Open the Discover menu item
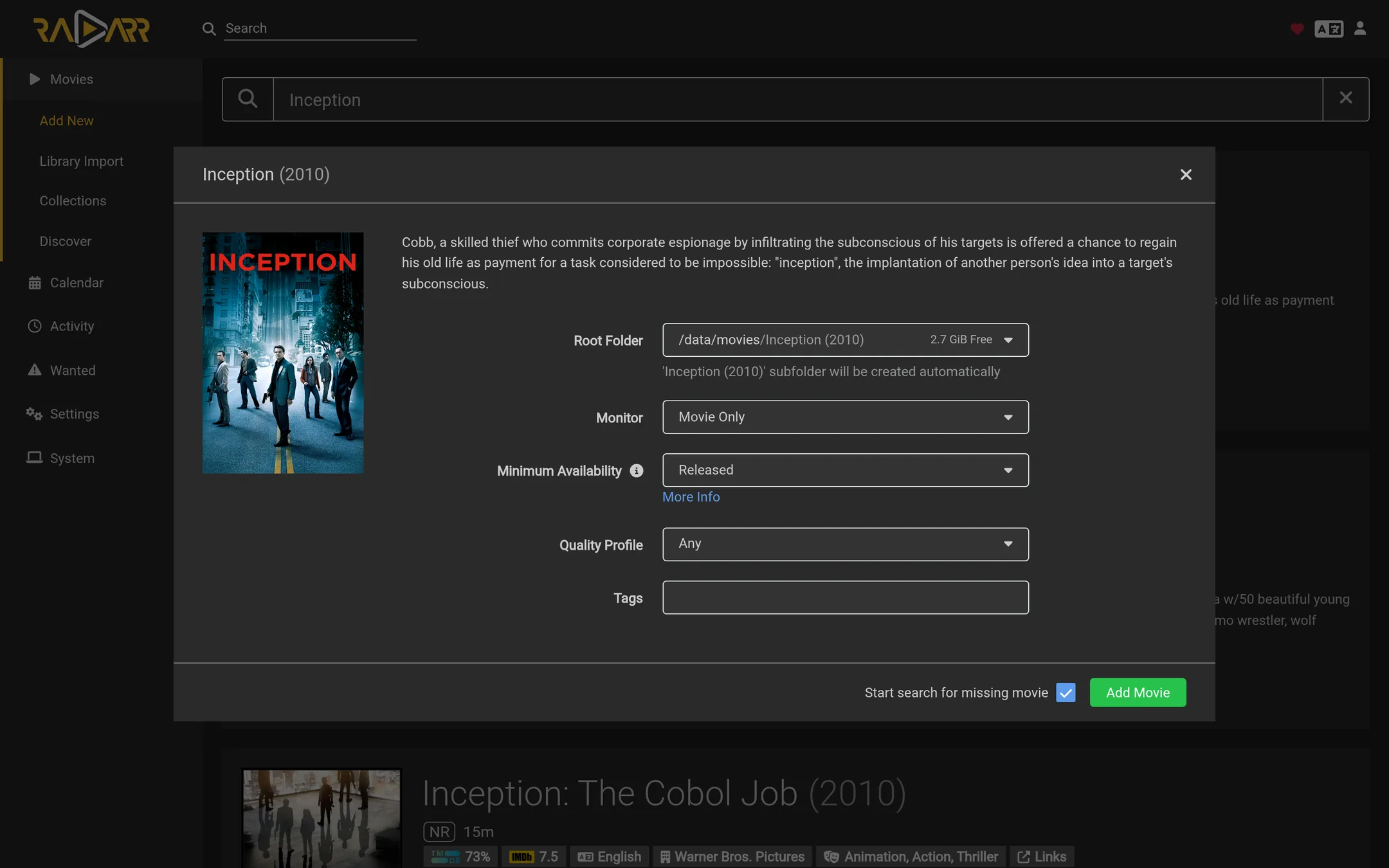Image resolution: width=1389 pixels, height=868 pixels. [66, 241]
